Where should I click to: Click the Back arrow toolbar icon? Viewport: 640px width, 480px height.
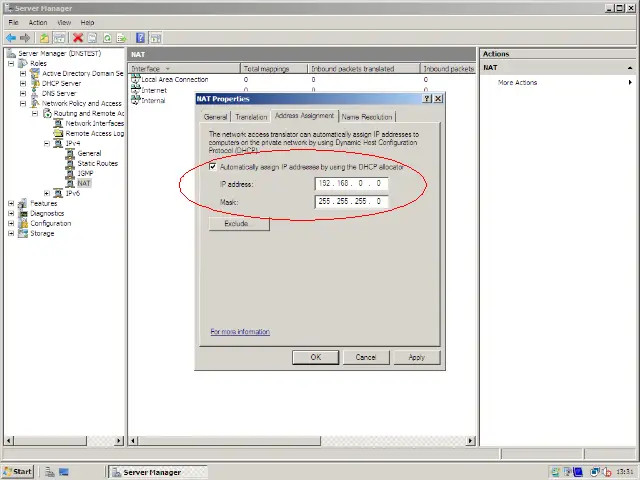[x=11, y=38]
